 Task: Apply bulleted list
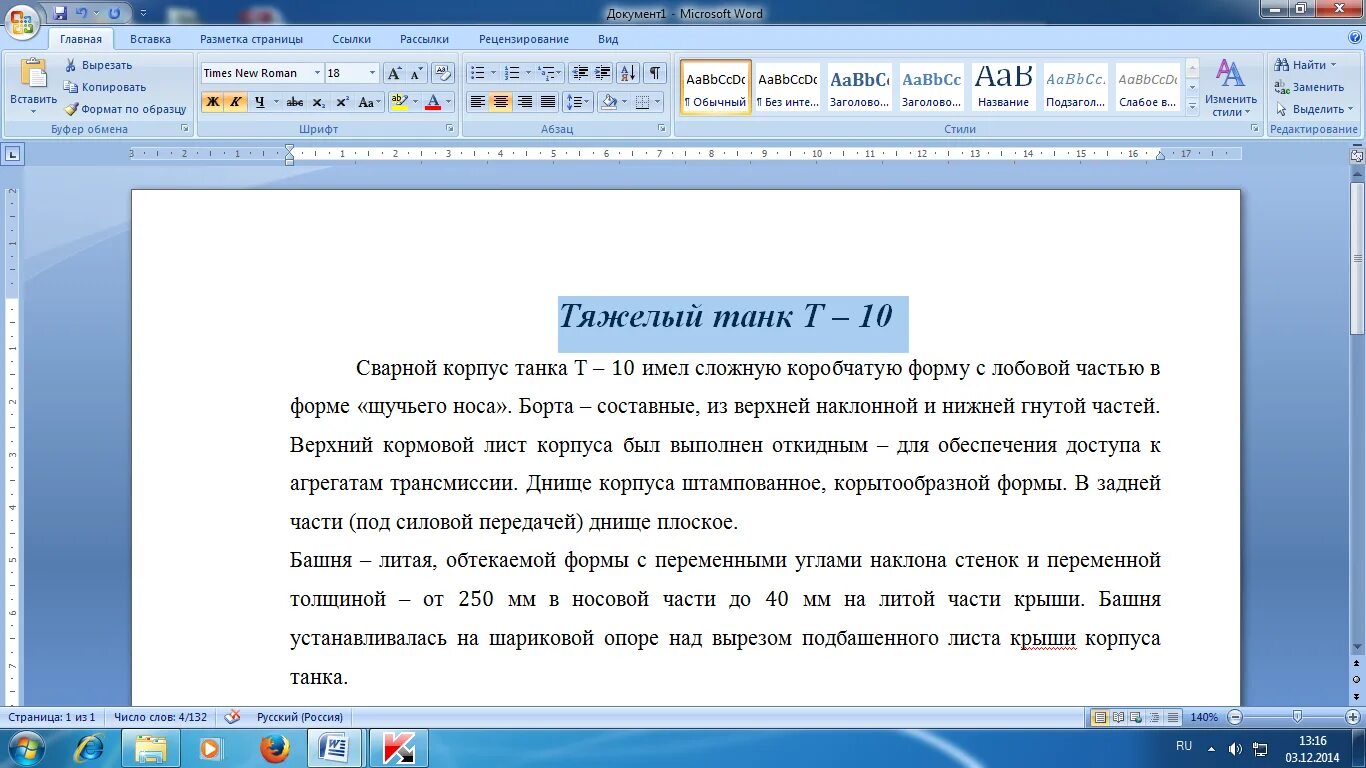pos(477,73)
